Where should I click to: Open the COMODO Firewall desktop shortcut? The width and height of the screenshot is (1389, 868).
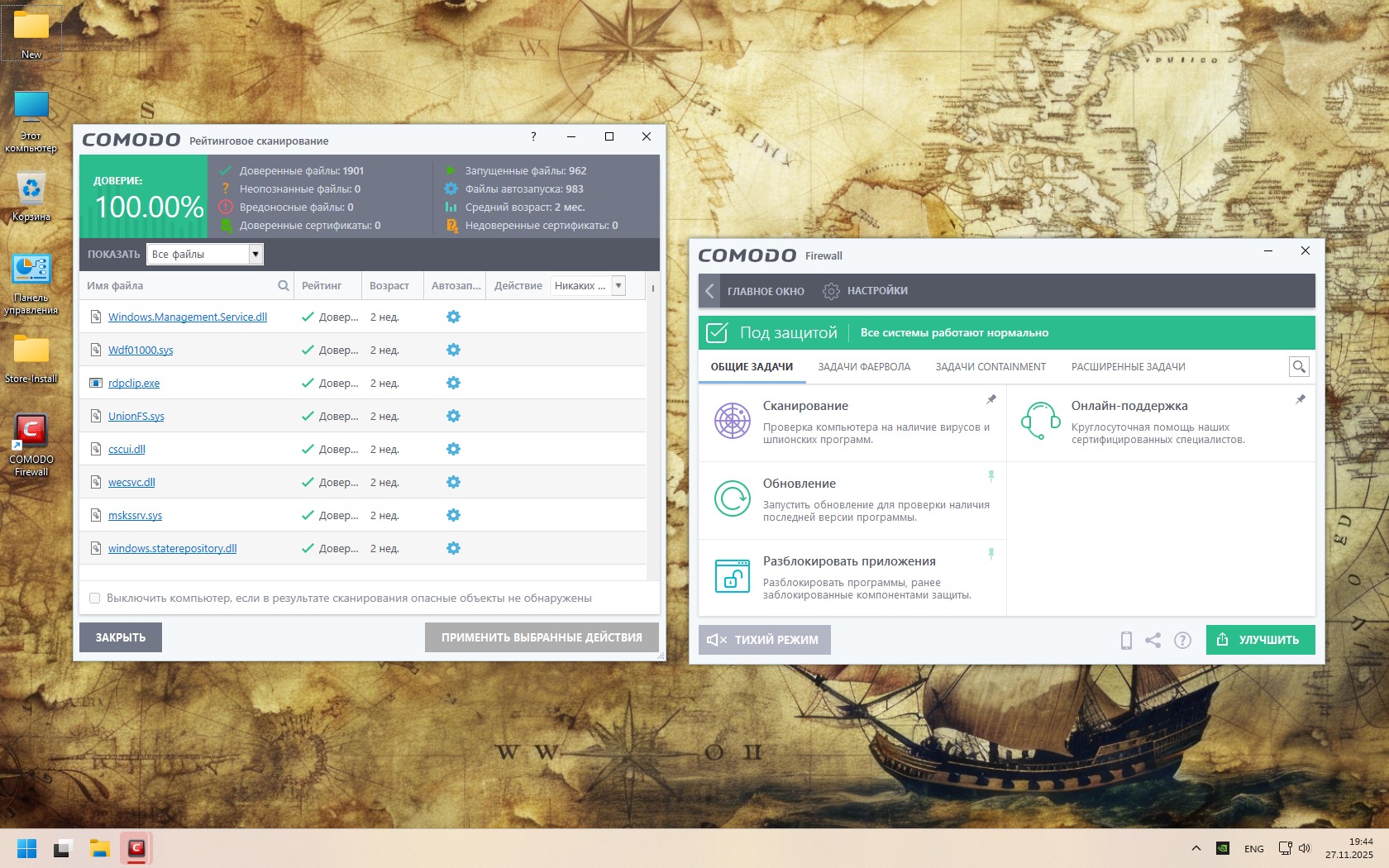[31, 446]
